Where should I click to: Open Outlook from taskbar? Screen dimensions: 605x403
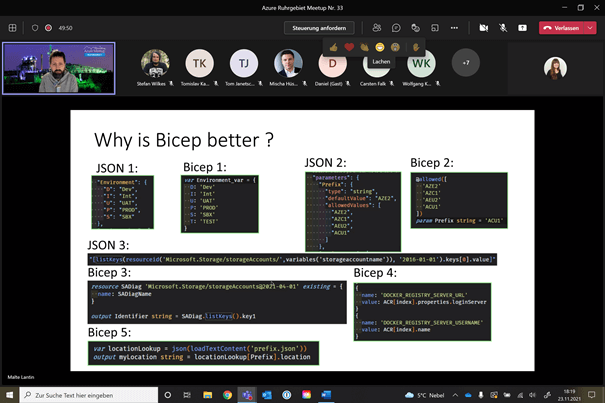coord(267,395)
